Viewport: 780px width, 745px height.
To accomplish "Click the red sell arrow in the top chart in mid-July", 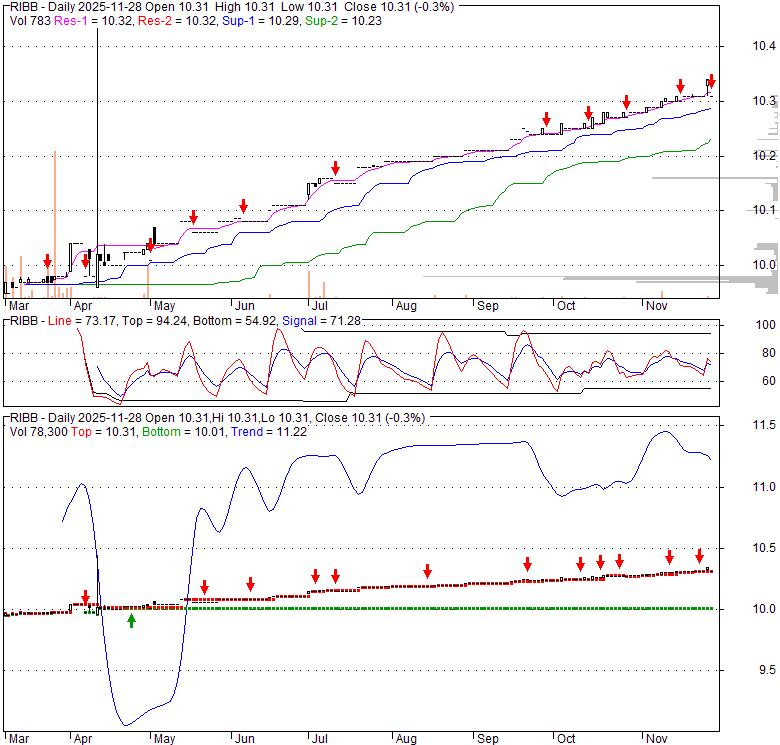I will click(336, 167).
